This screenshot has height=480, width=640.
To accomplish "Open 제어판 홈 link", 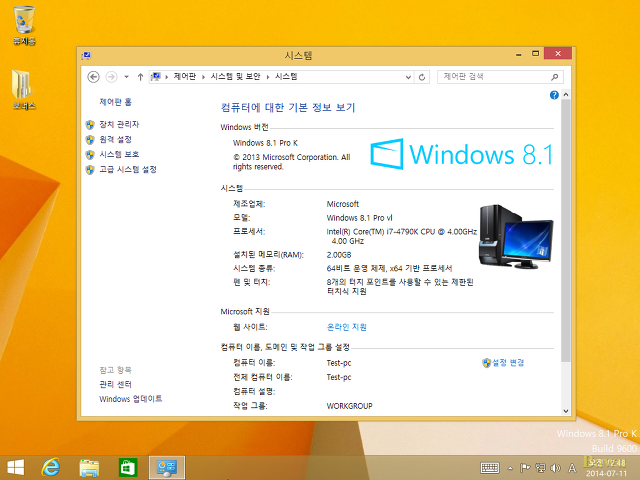I will [116, 102].
